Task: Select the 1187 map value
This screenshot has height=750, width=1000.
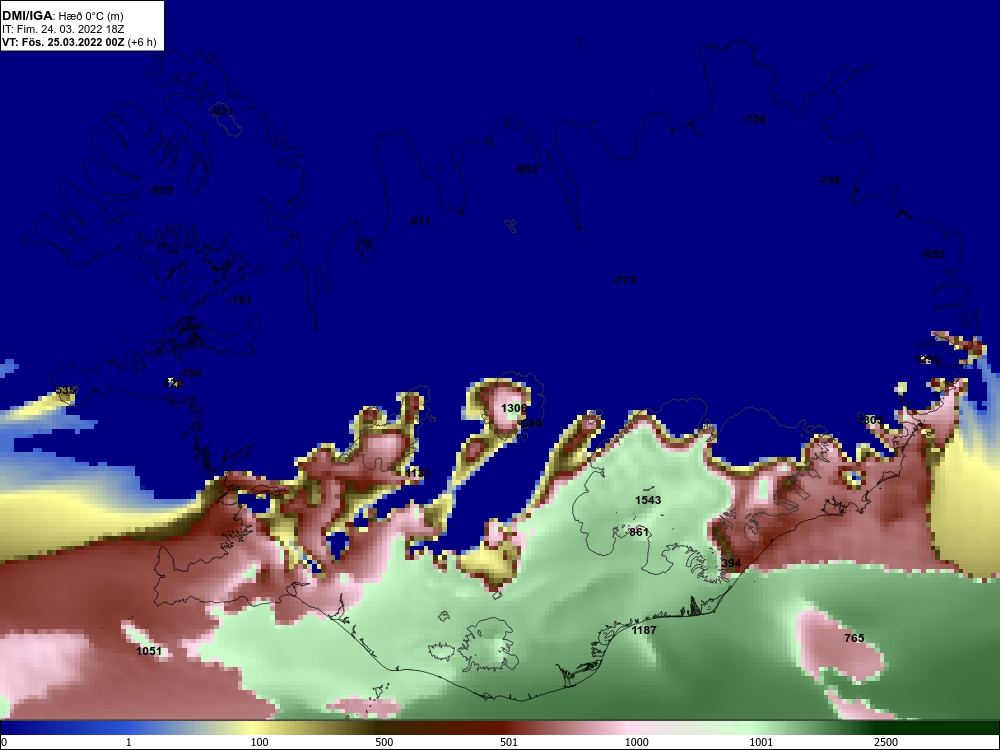Action: click(x=644, y=630)
